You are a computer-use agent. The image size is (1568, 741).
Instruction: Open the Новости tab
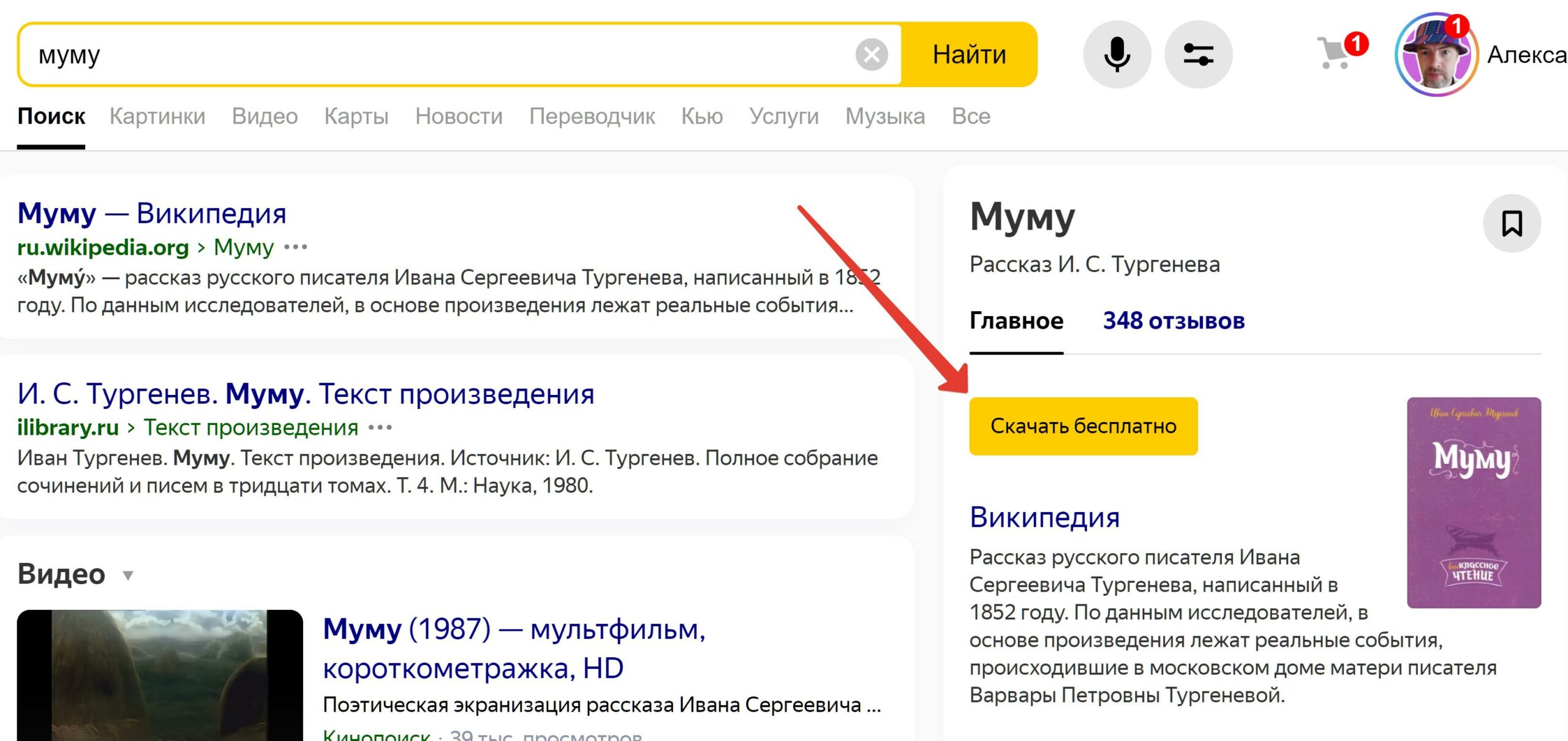(459, 116)
